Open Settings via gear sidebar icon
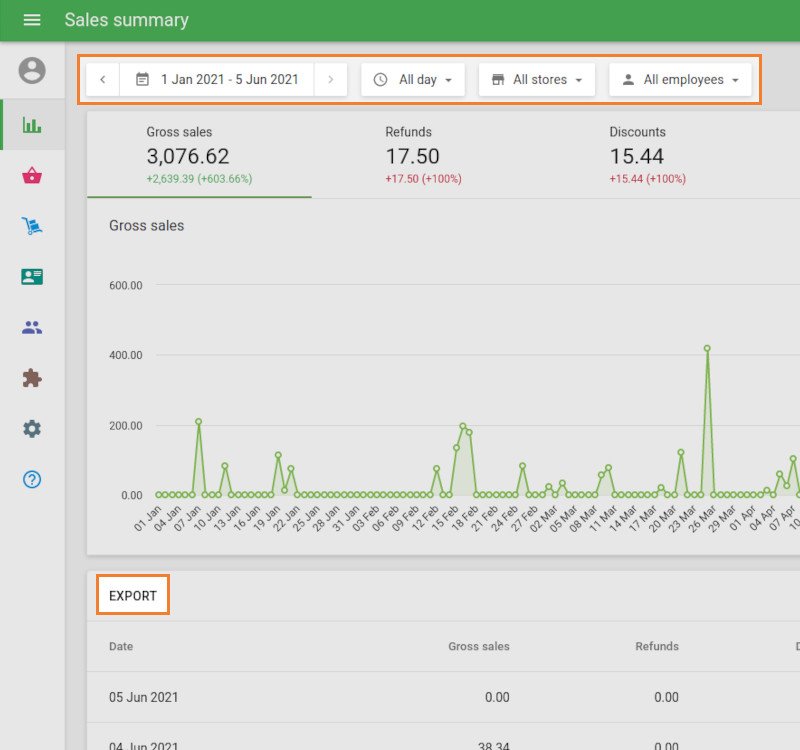The height and width of the screenshot is (750, 800). [32, 428]
